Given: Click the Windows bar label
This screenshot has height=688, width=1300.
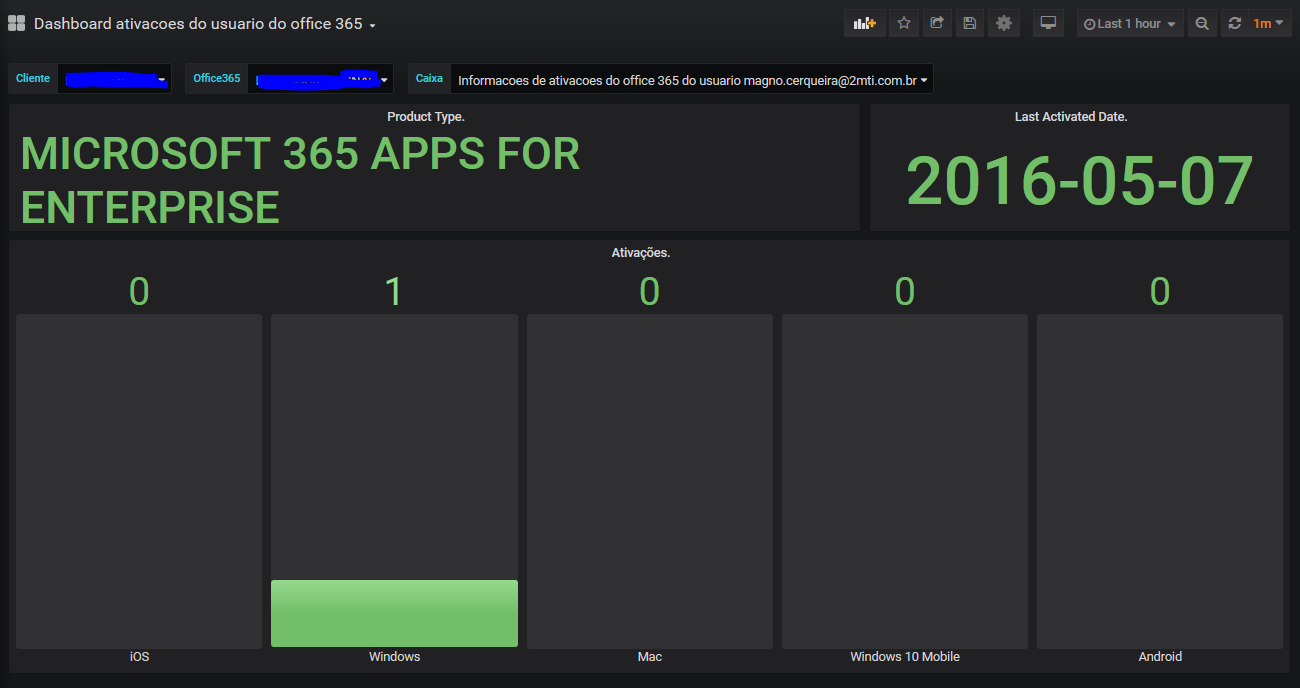Looking at the screenshot, I should click(394, 657).
